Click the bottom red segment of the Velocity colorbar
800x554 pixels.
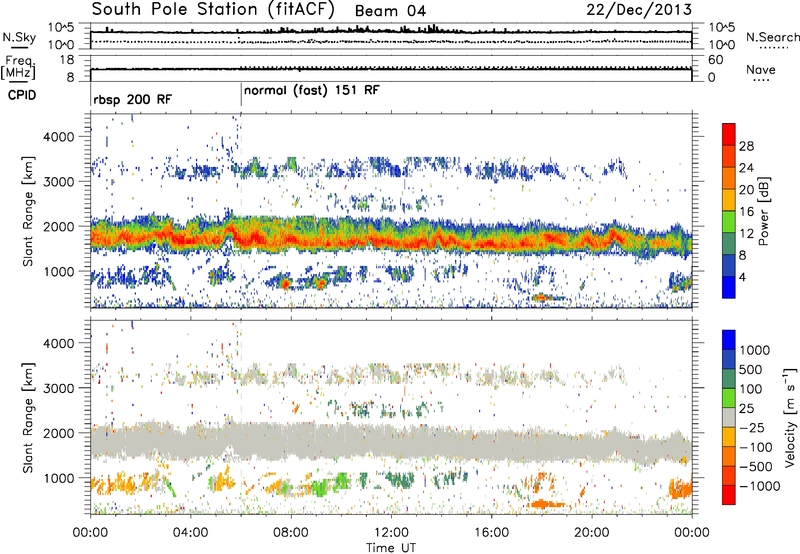(729, 495)
